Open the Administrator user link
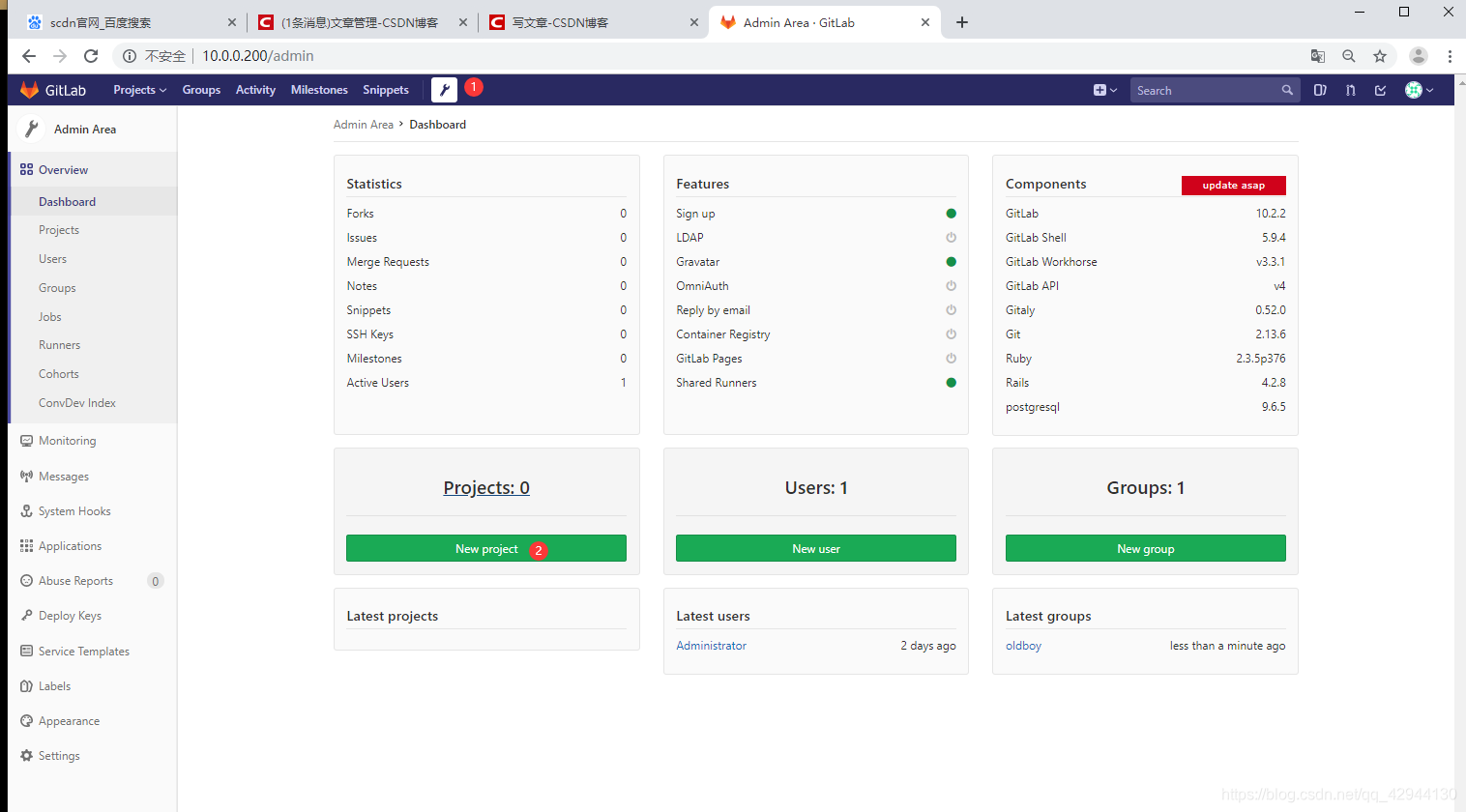 711,646
